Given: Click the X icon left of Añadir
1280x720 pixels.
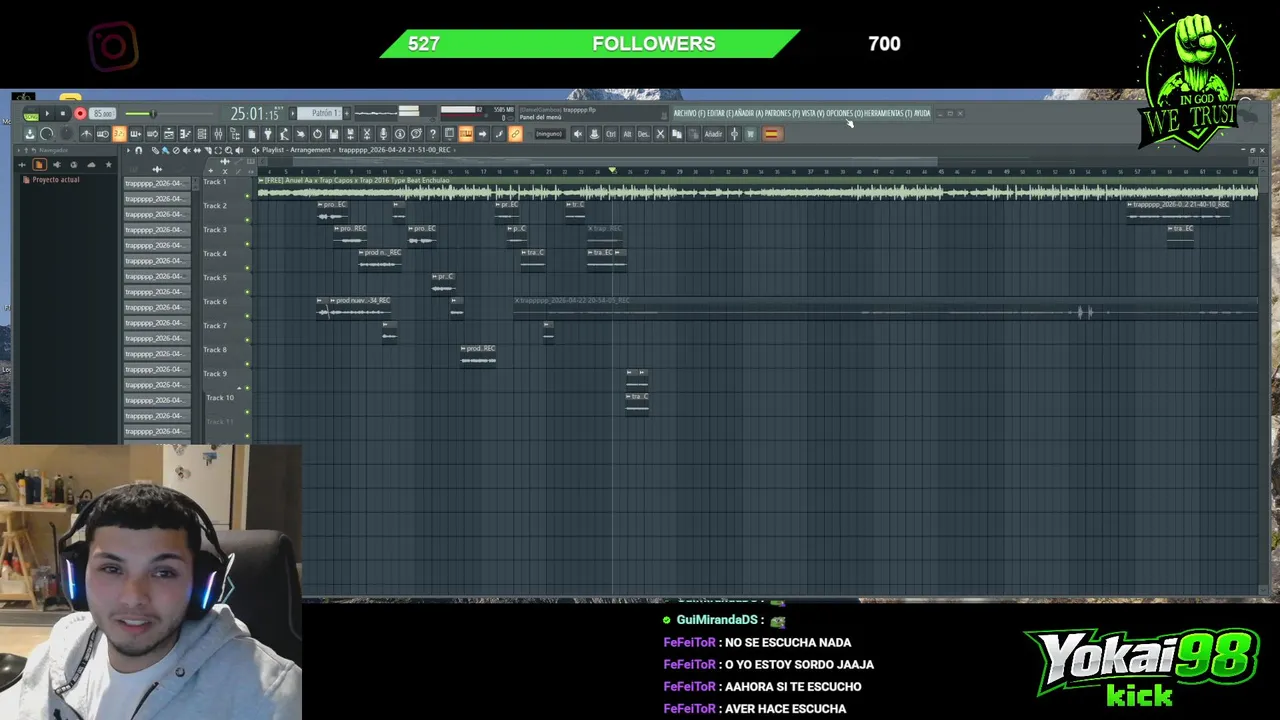Looking at the screenshot, I should click(x=659, y=134).
